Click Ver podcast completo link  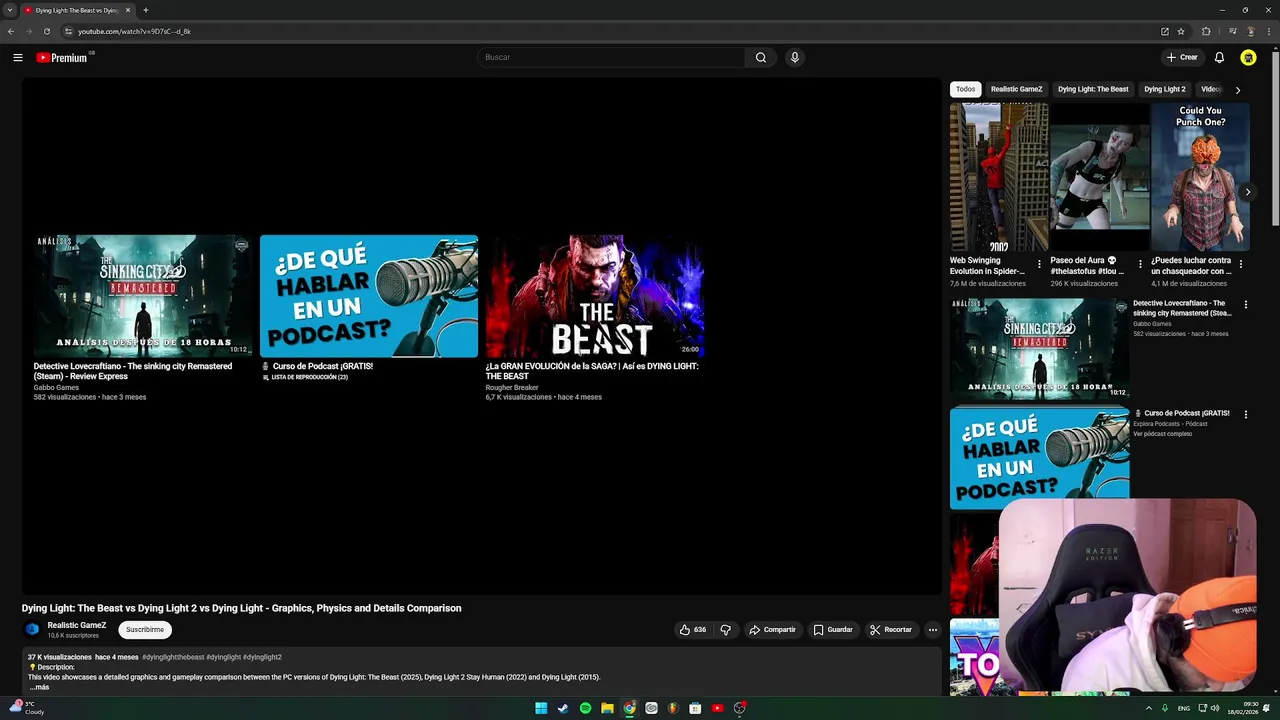click(1162, 434)
